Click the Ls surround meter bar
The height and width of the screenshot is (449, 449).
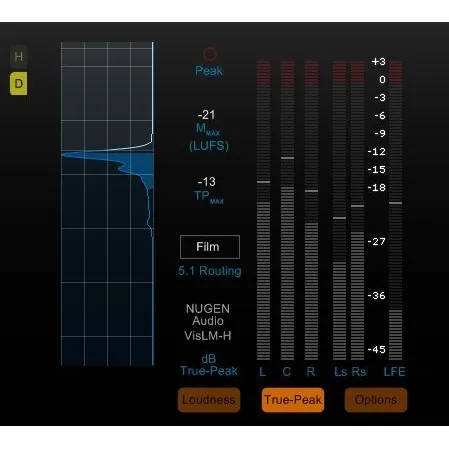coord(339,210)
